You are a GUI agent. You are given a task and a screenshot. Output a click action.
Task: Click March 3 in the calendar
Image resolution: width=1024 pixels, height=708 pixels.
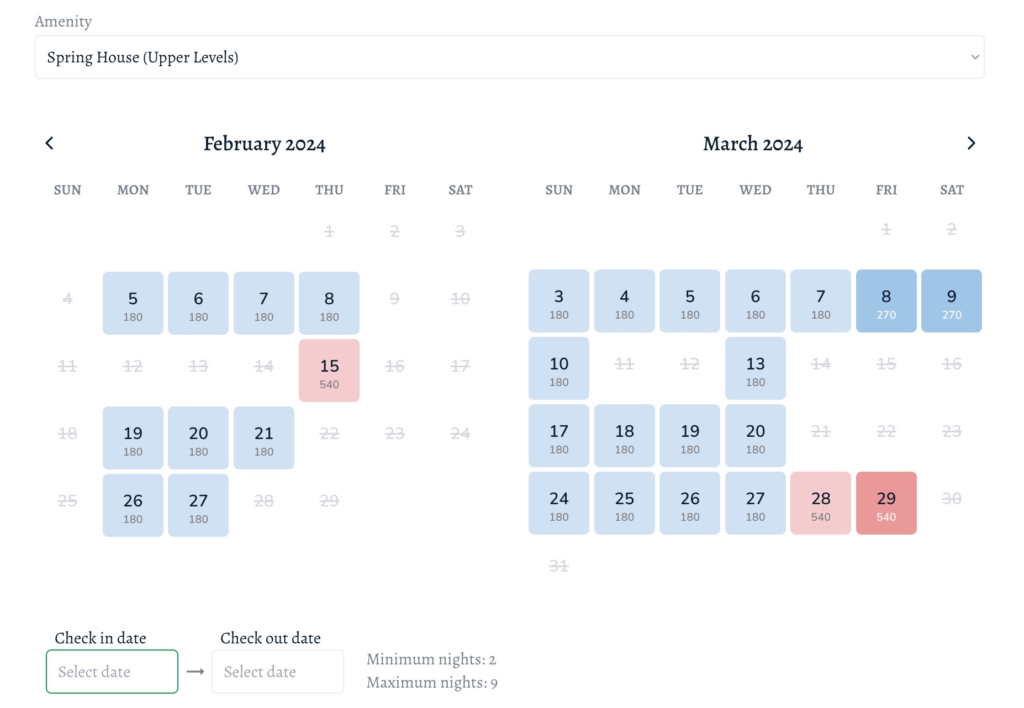559,301
